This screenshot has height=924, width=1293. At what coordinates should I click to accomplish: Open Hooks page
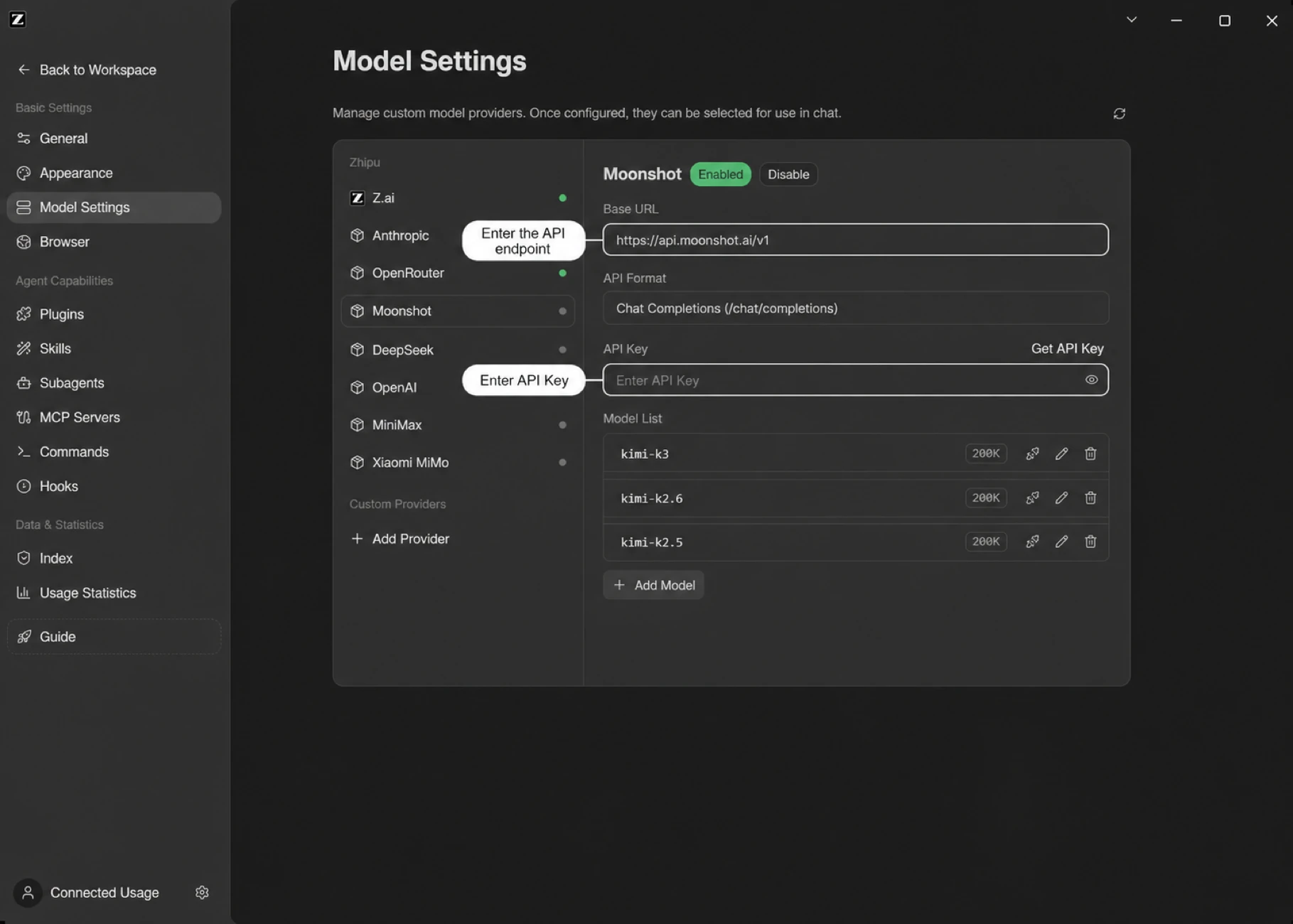114,486
